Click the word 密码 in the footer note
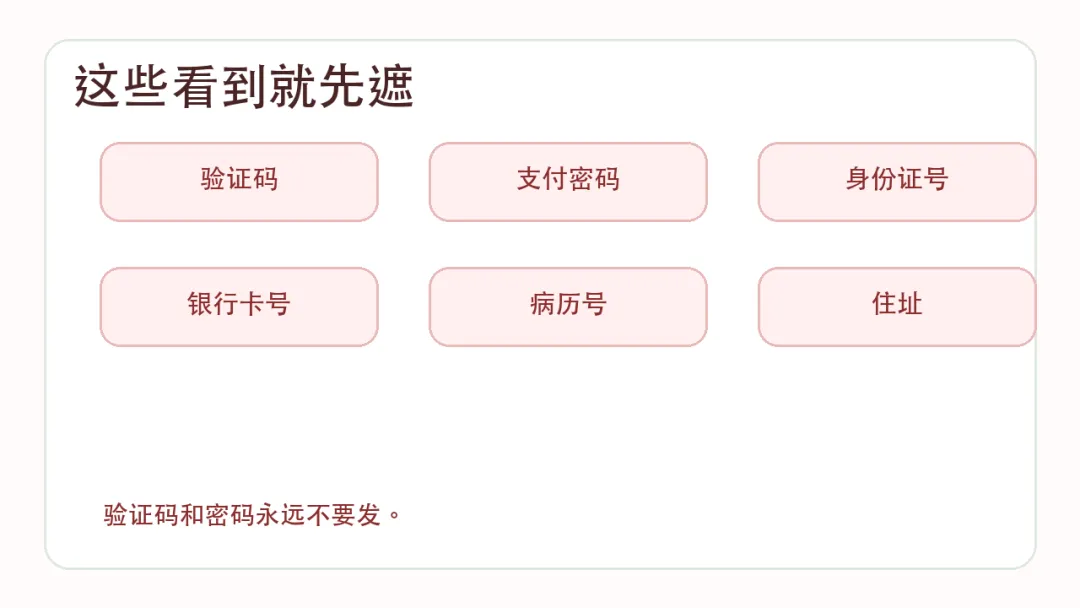The width and height of the screenshot is (1080, 608). pyautogui.click(x=230, y=514)
